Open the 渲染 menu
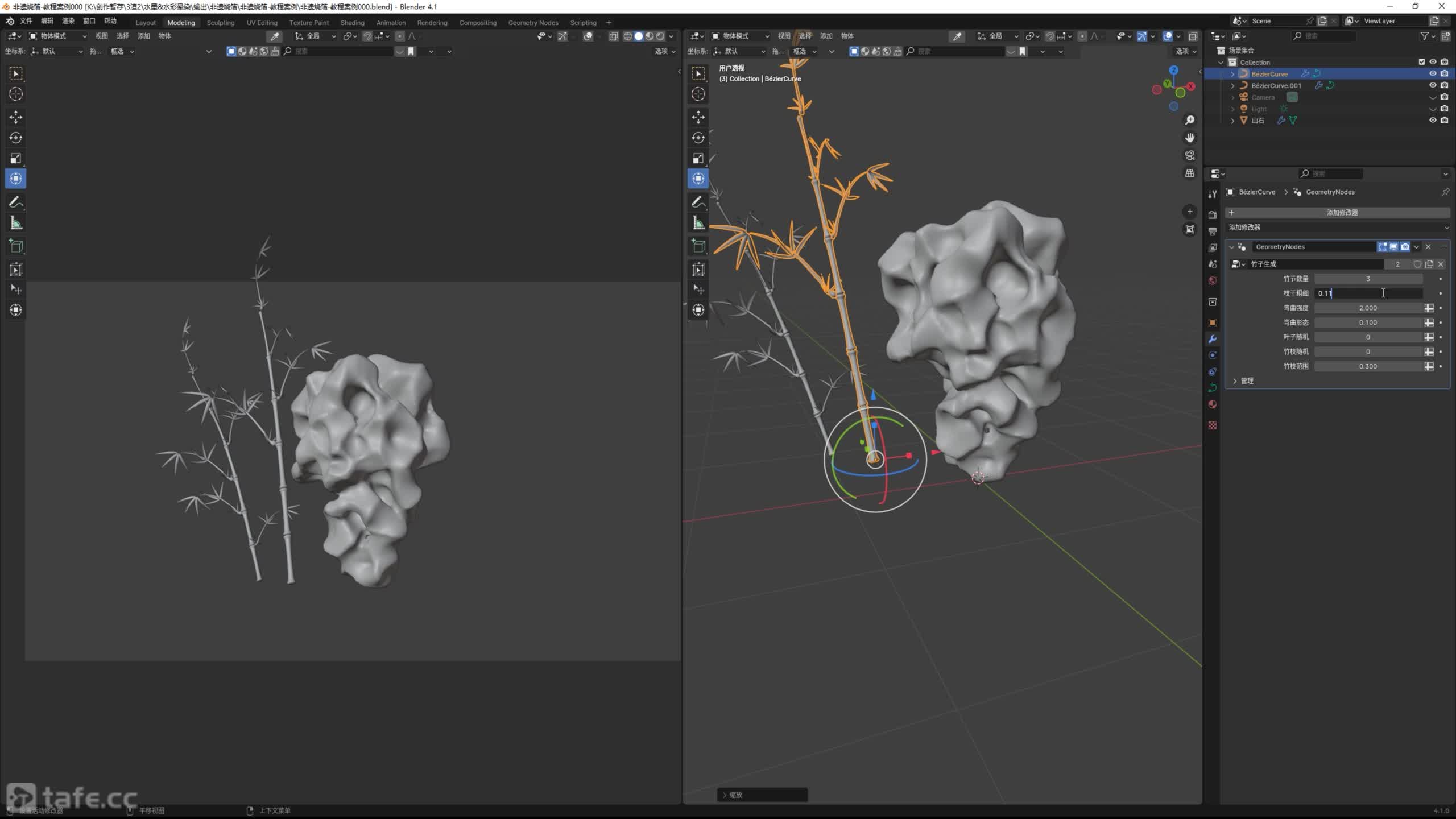Screen dimensions: 1456x819 [68, 21]
